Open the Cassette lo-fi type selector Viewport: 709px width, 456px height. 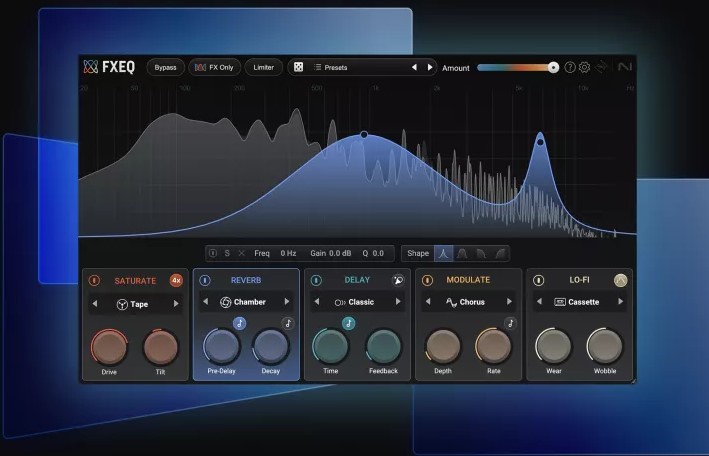[577, 302]
